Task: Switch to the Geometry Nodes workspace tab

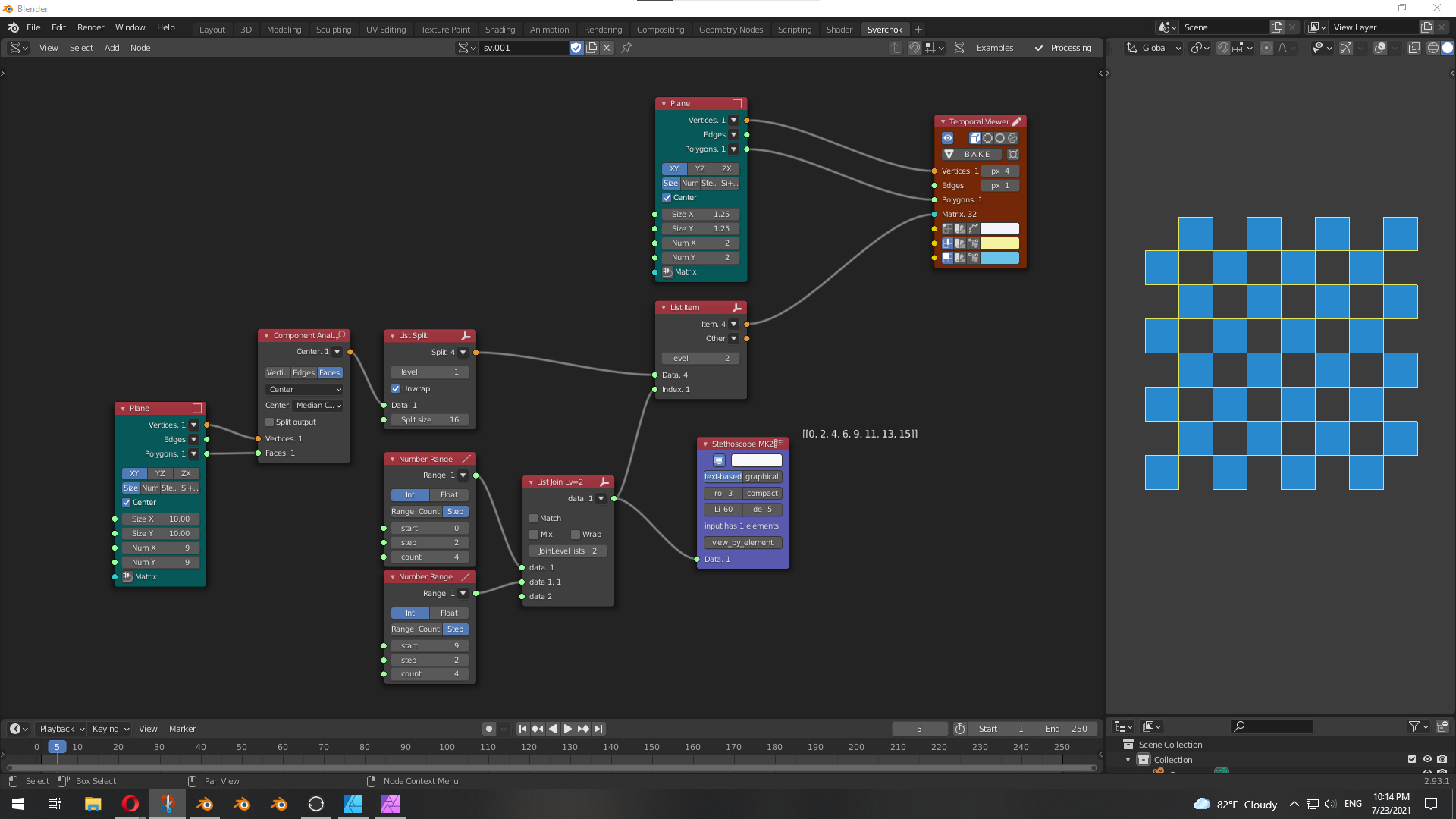Action: coord(730,30)
